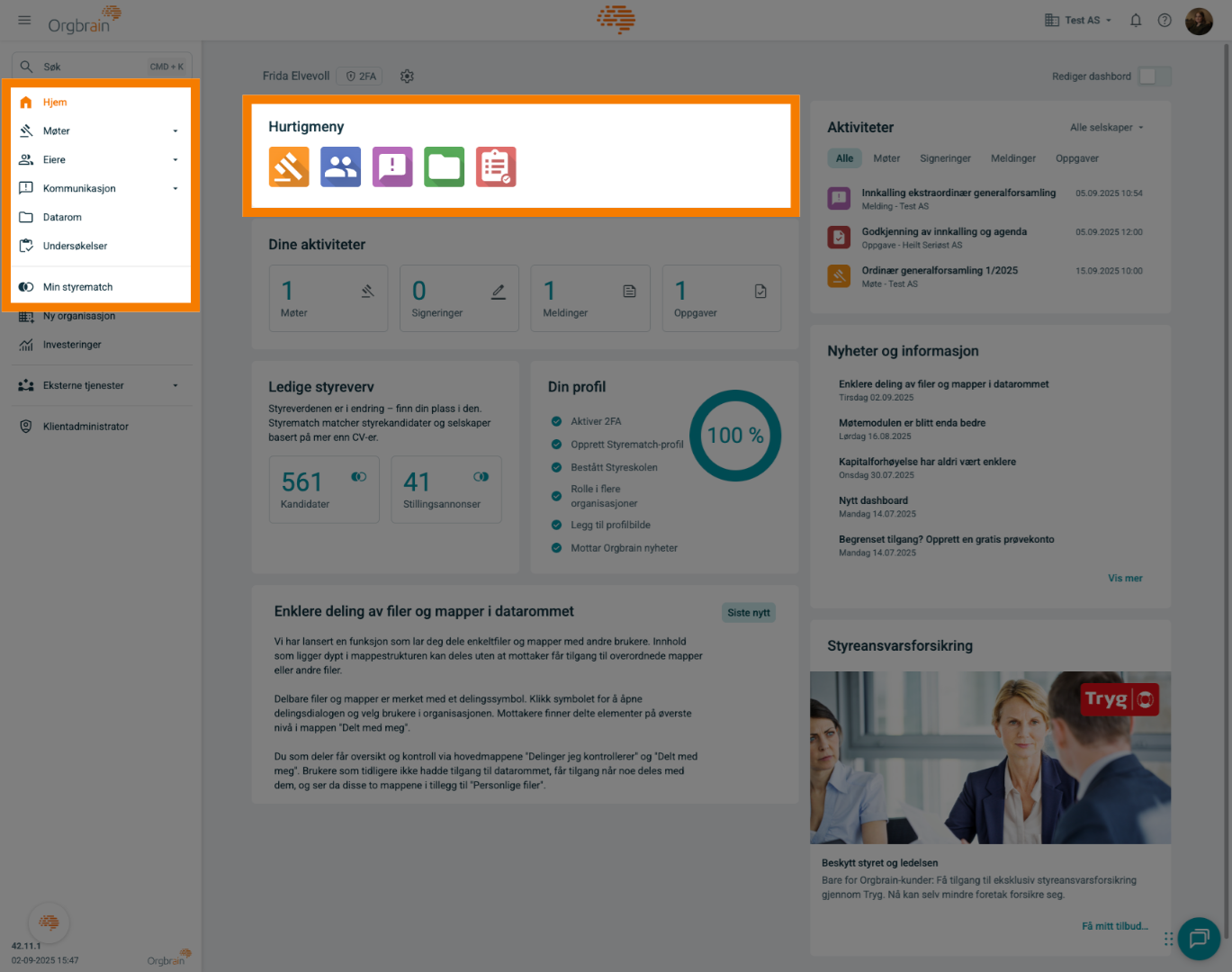Open the survey clipboard shortcut in Hurtigmeny

coord(496,166)
